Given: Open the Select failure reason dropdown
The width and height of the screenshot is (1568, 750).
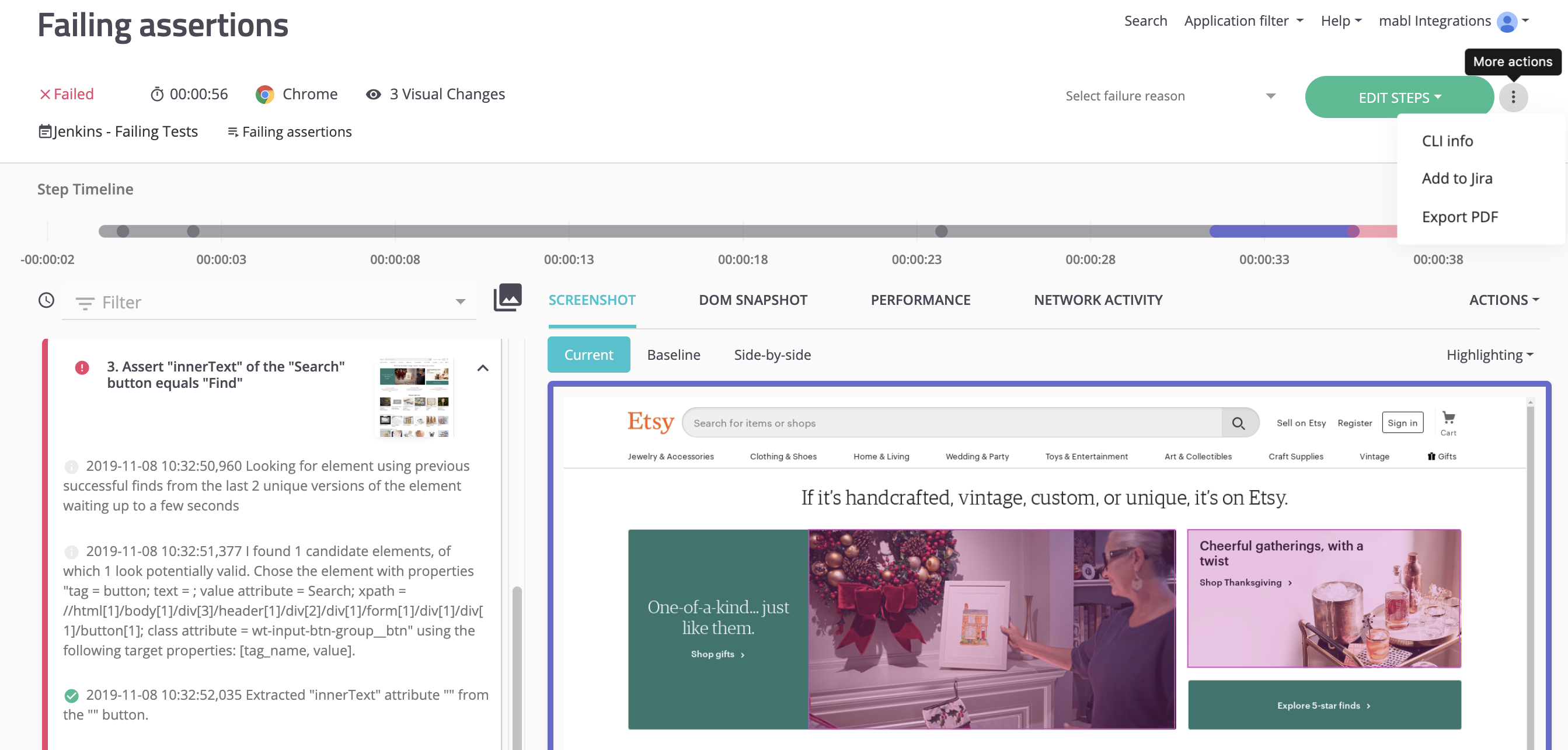Looking at the screenshot, I should pos(1169,96).
